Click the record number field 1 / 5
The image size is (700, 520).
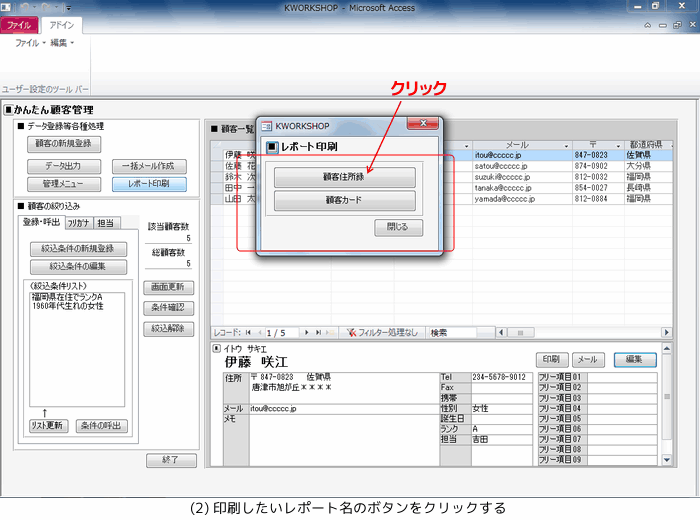[282, 333]
